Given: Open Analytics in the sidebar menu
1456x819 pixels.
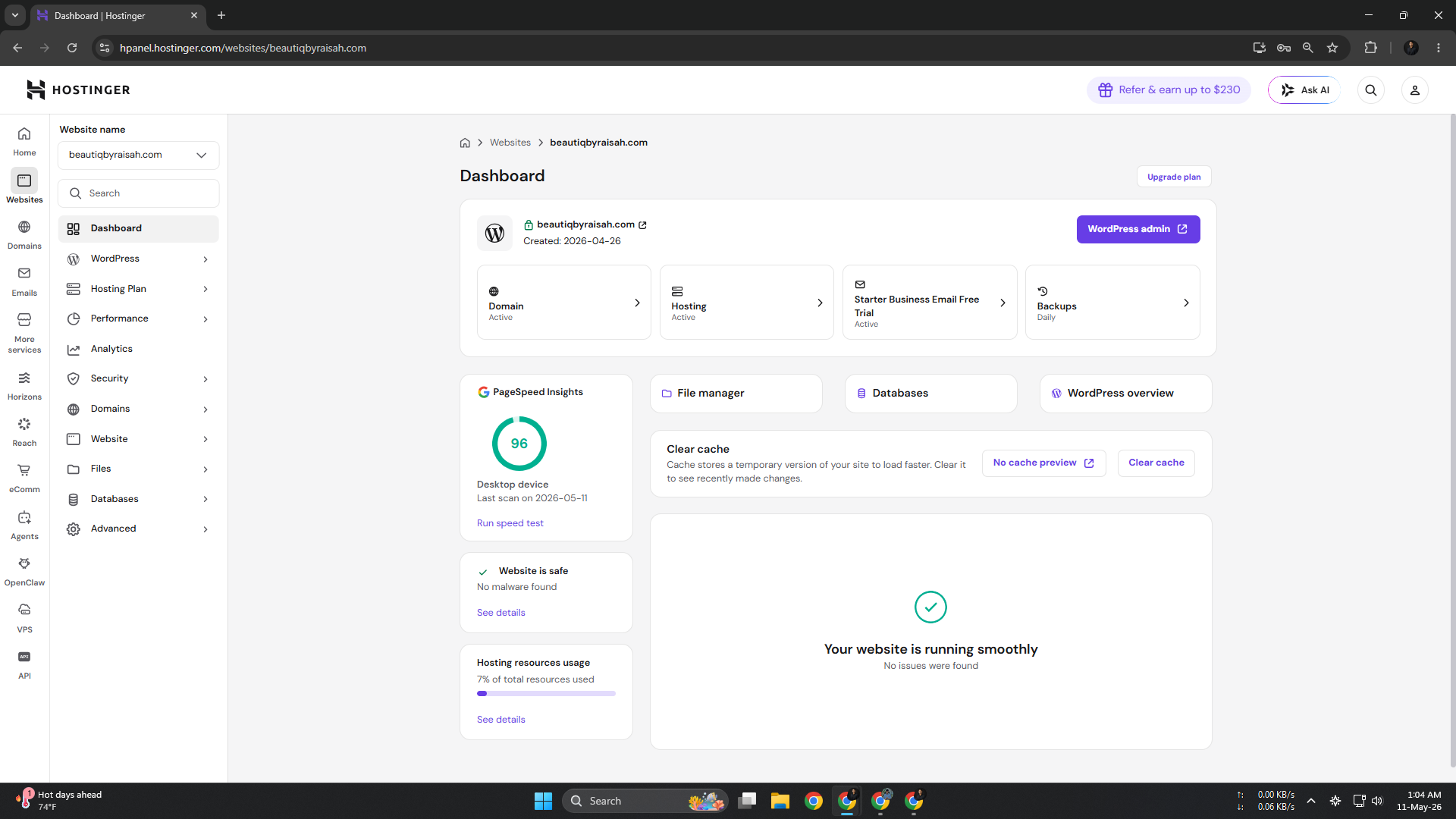Looking at the screenshot, I should point(139,350).
